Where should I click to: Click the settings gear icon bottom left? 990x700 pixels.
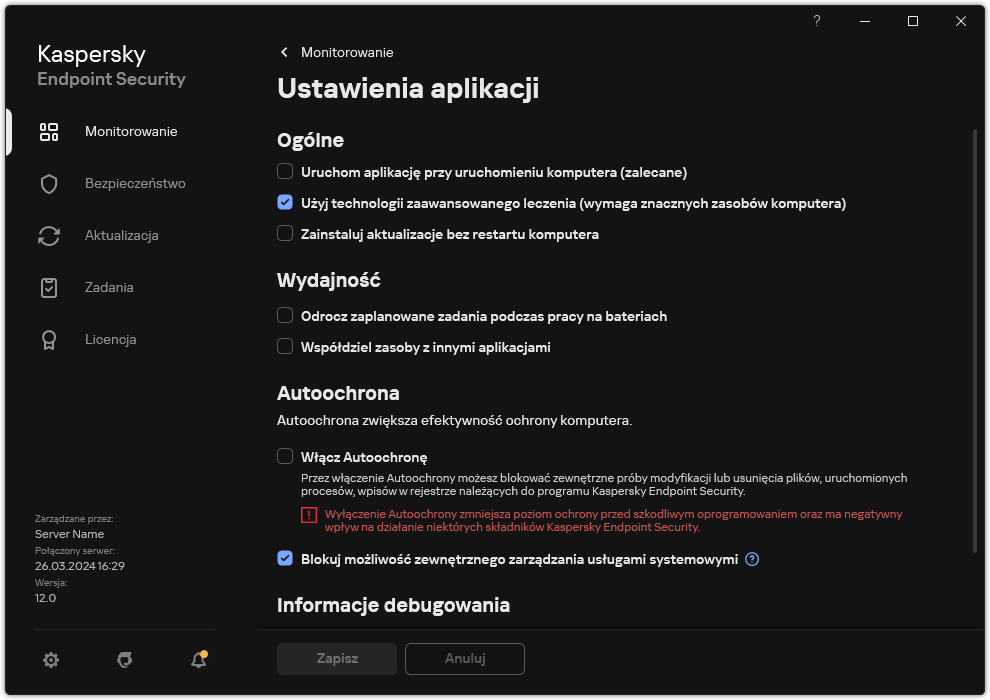pos(51,660)
